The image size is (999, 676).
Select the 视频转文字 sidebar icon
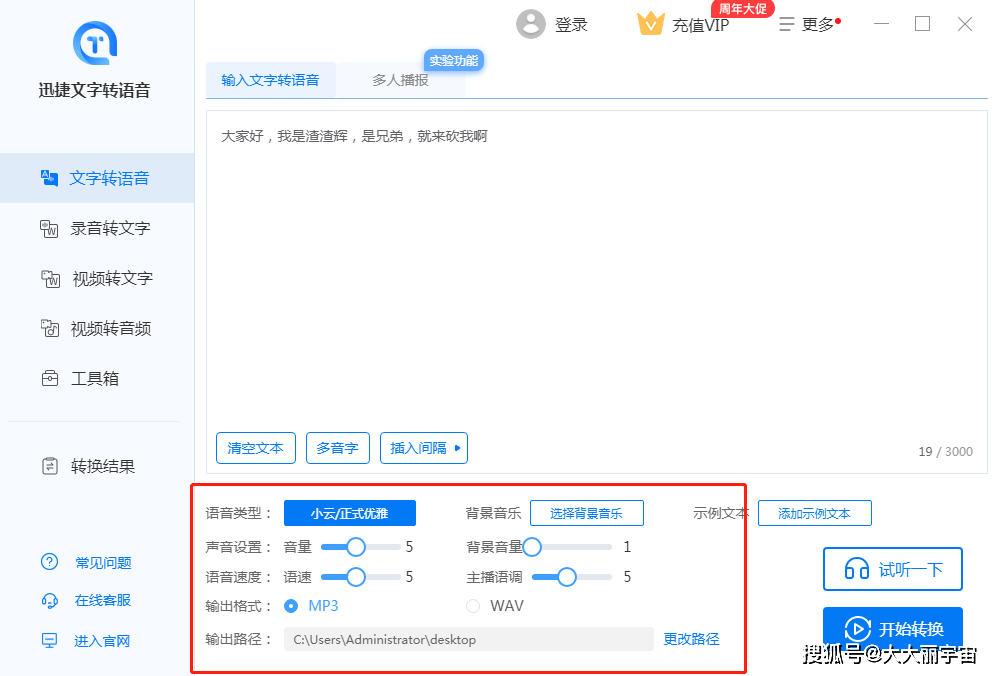(x=50, y=279)
